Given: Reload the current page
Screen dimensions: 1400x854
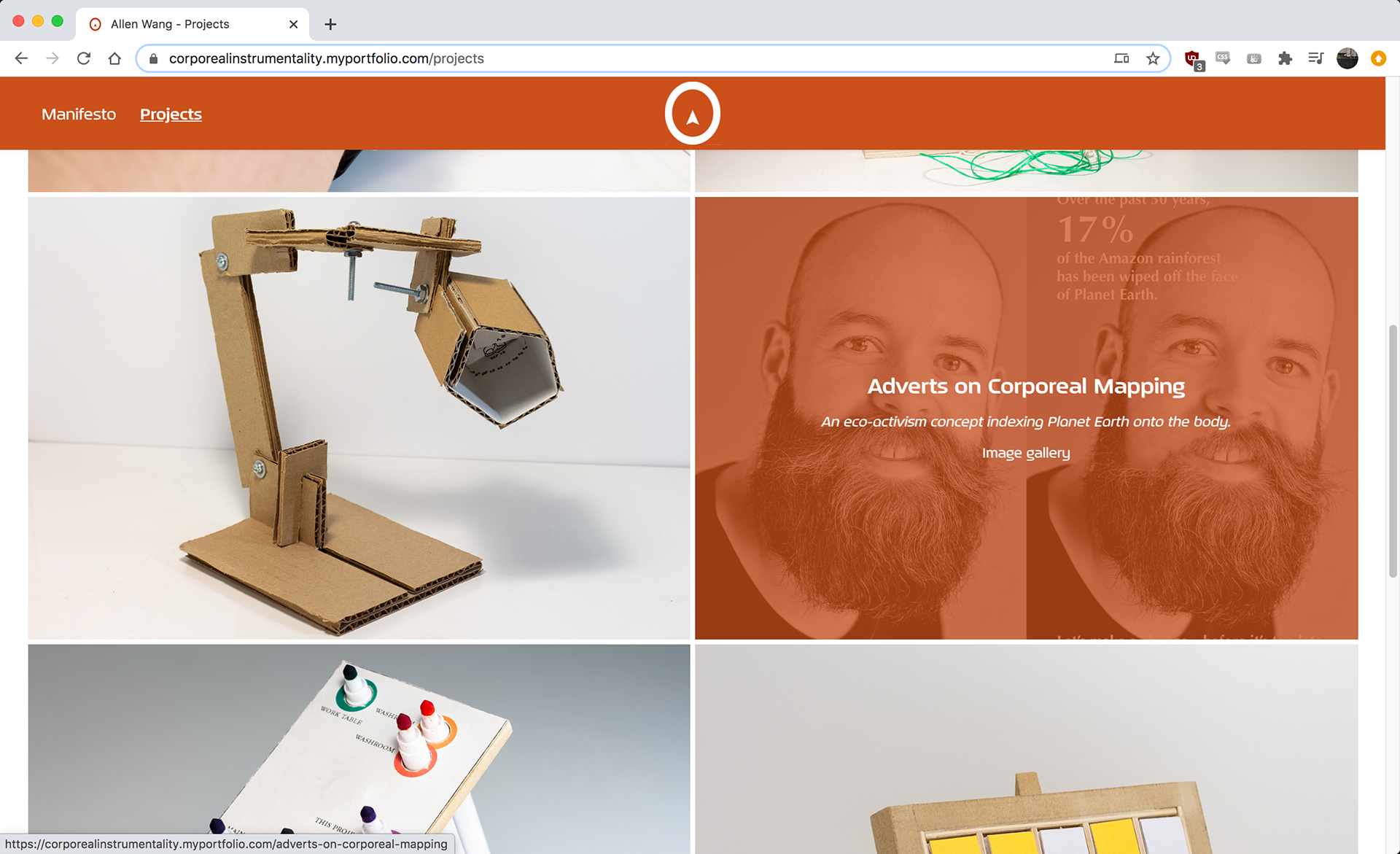Looking at the screenshot, I should coord(84,58).
